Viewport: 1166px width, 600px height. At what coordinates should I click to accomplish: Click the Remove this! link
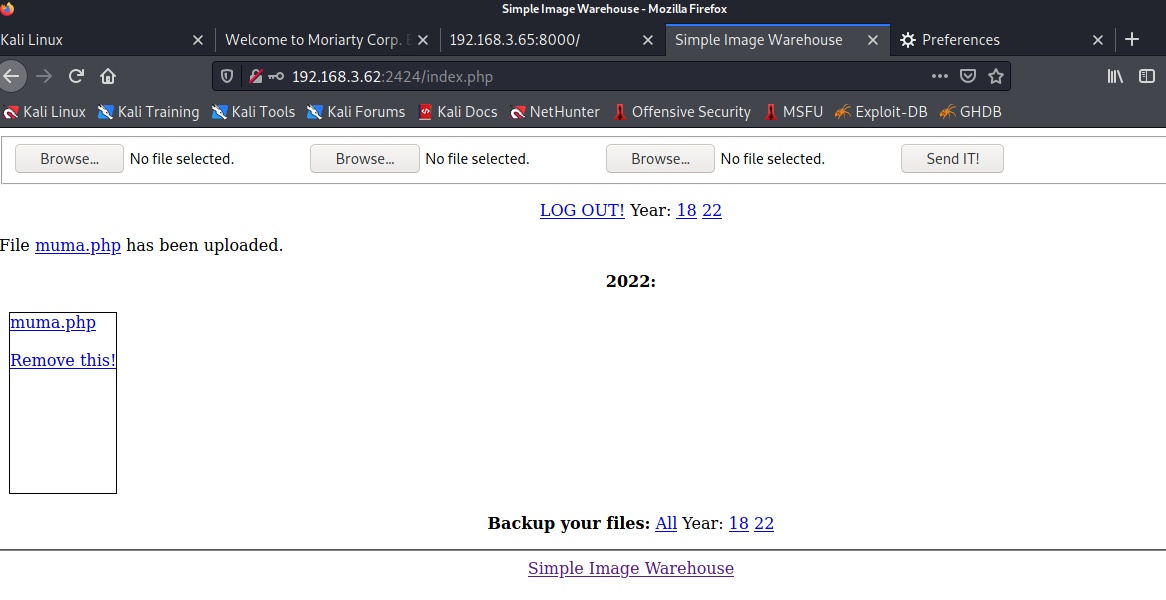tap(63, 360)
